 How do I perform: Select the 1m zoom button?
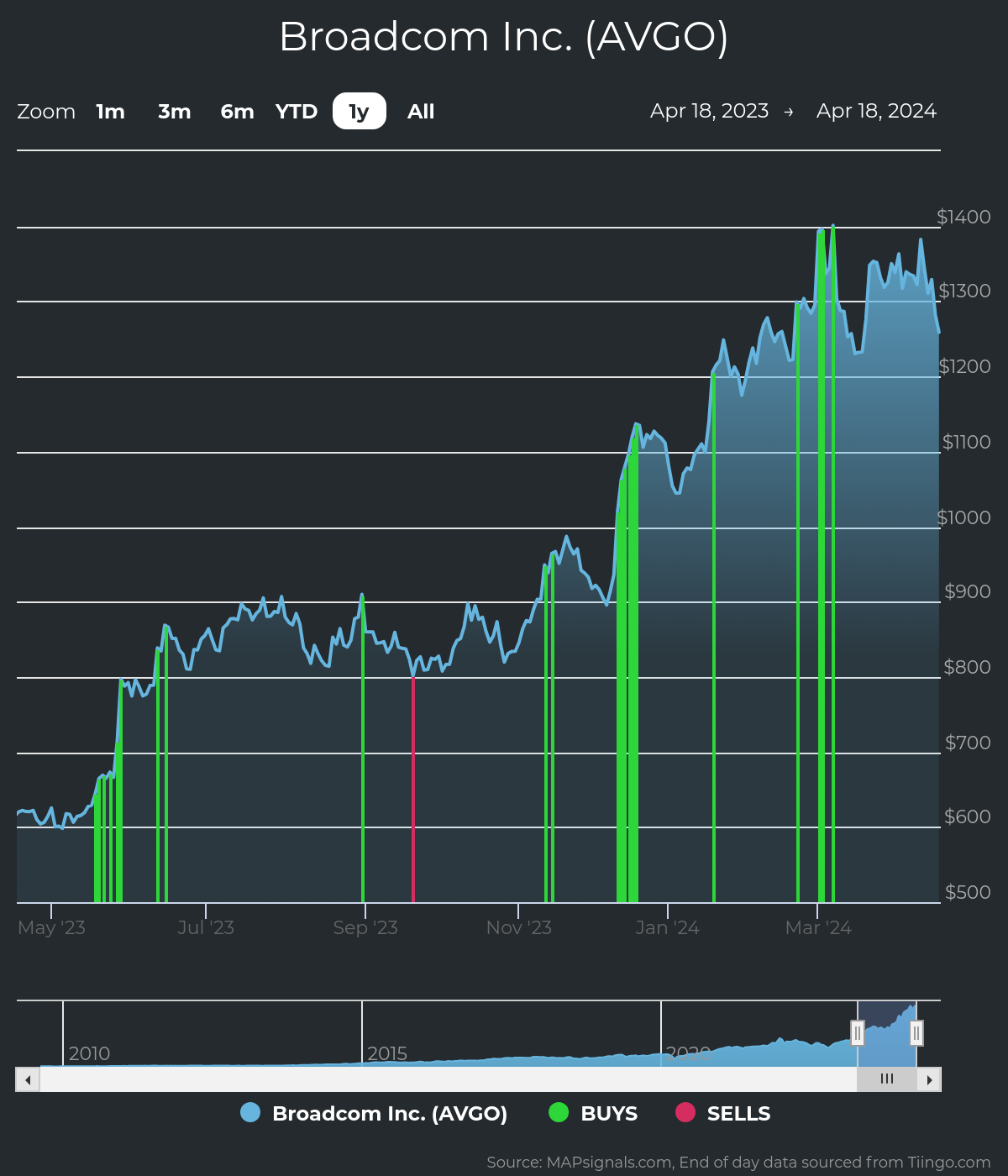tap(110, 111)
